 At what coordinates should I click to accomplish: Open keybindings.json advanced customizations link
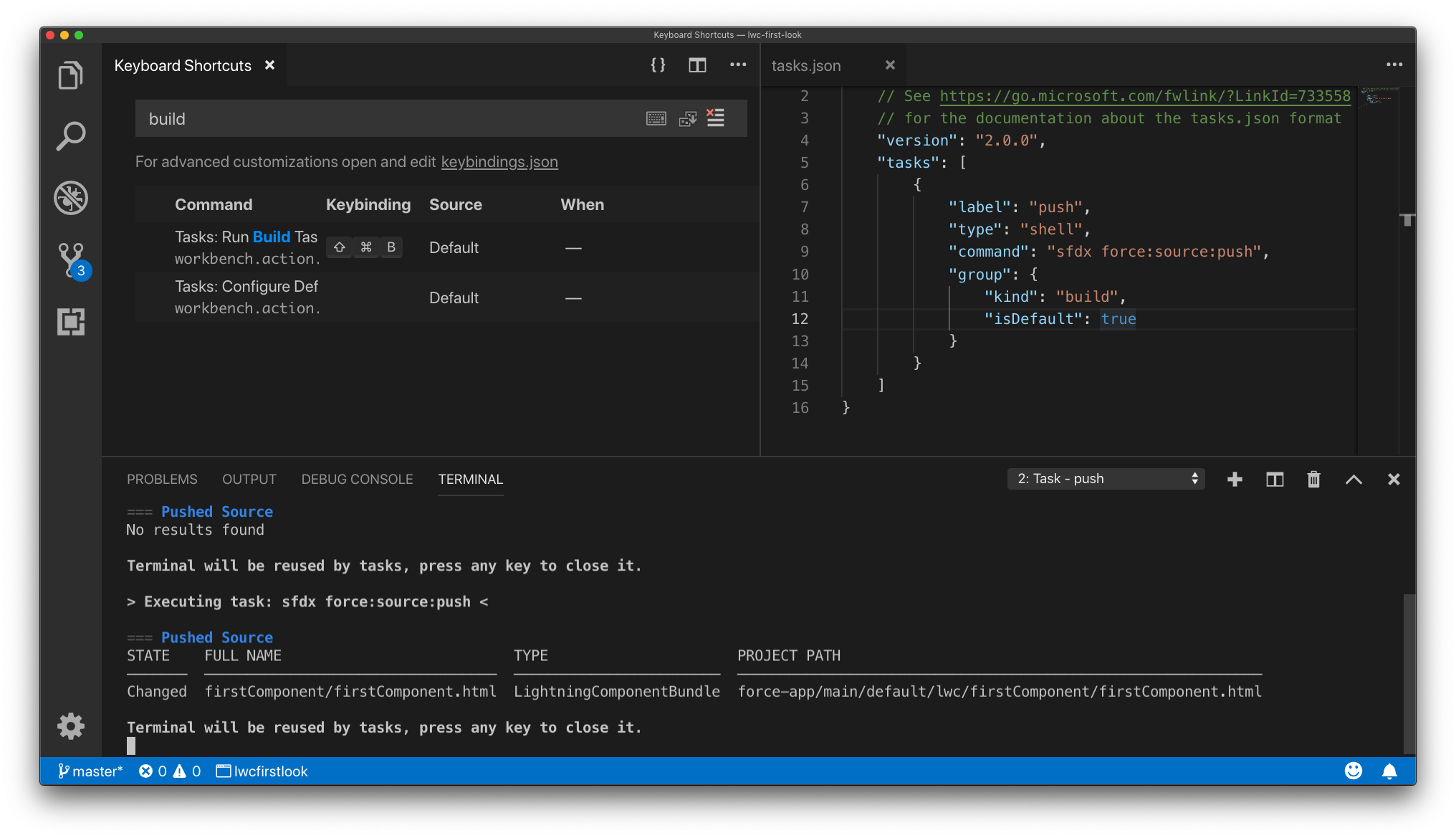pyautogui.click(x=500, y=162)
